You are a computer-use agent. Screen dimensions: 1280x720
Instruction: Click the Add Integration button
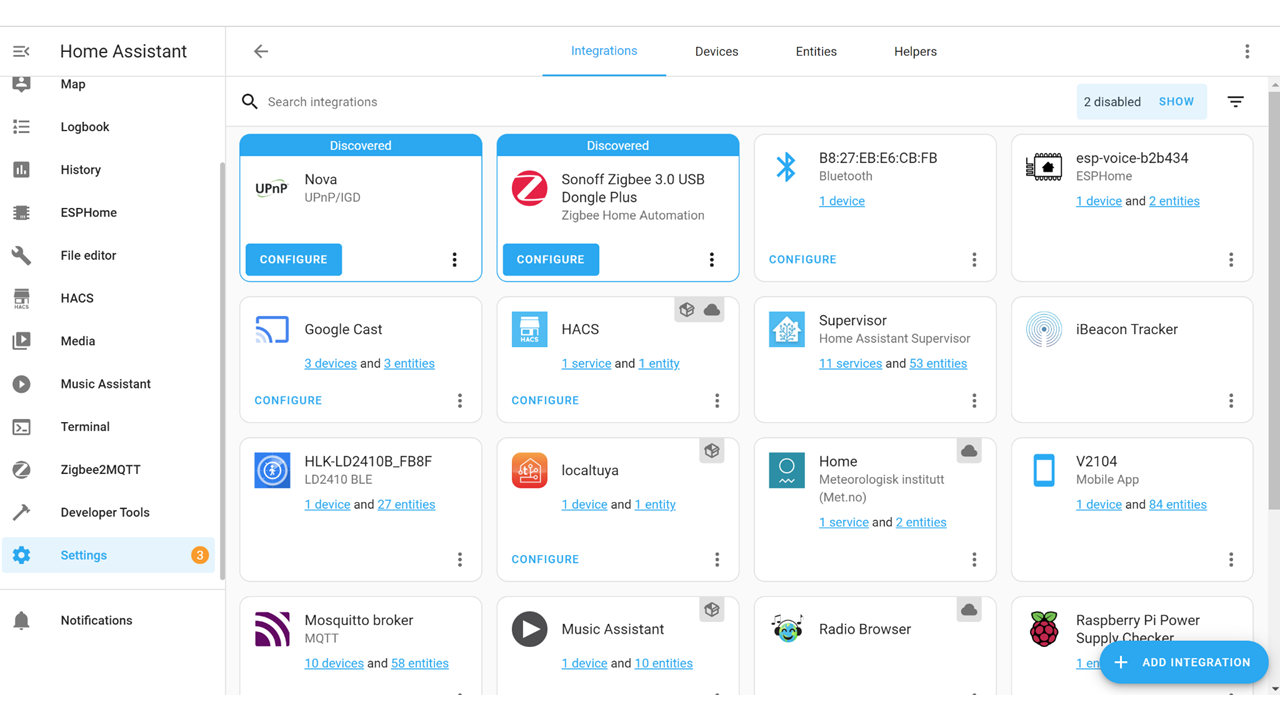1184,662
